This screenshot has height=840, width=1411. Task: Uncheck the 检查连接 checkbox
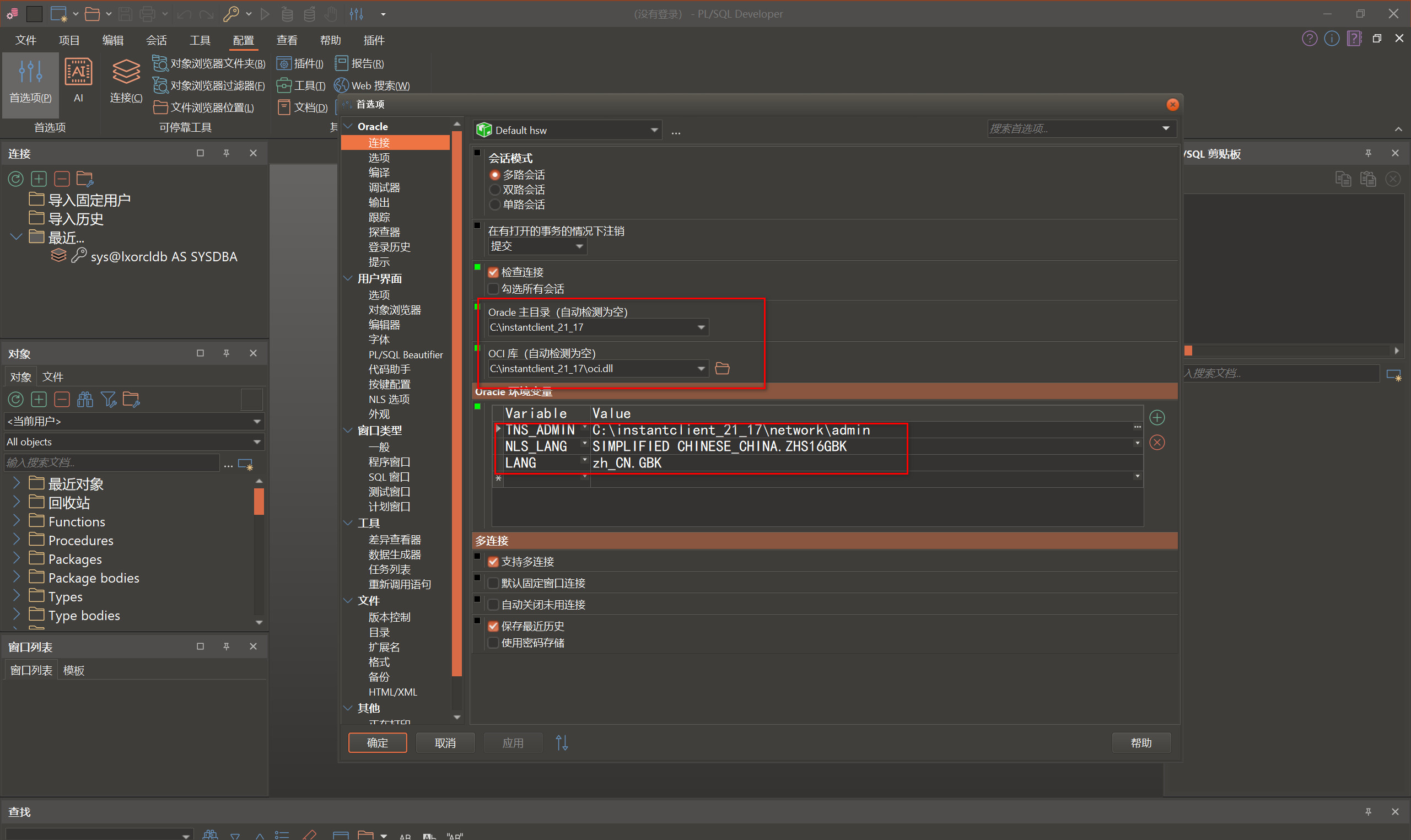tap(493, 272)
